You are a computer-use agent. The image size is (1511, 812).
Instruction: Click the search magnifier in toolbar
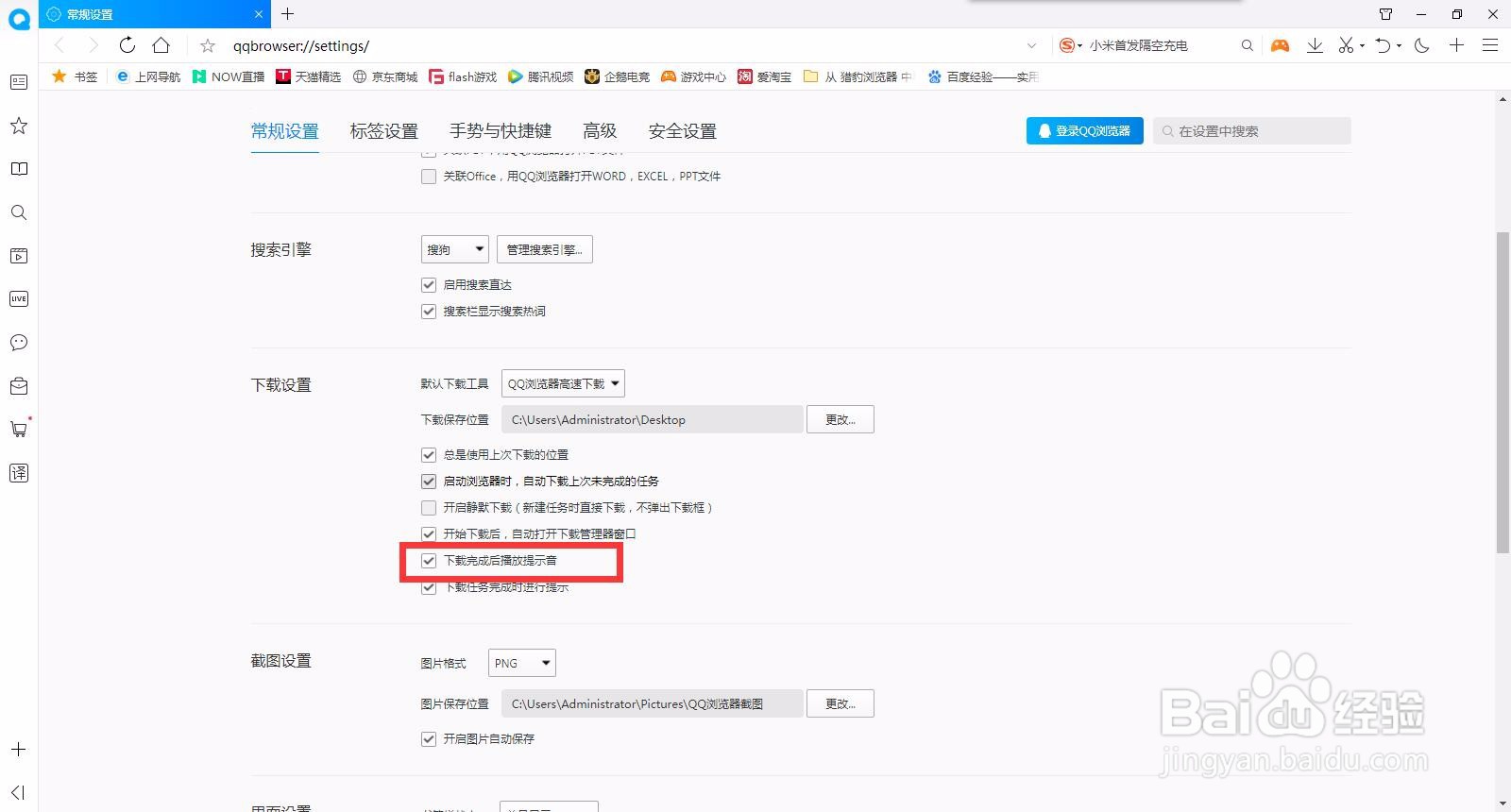coord(1247,45)
